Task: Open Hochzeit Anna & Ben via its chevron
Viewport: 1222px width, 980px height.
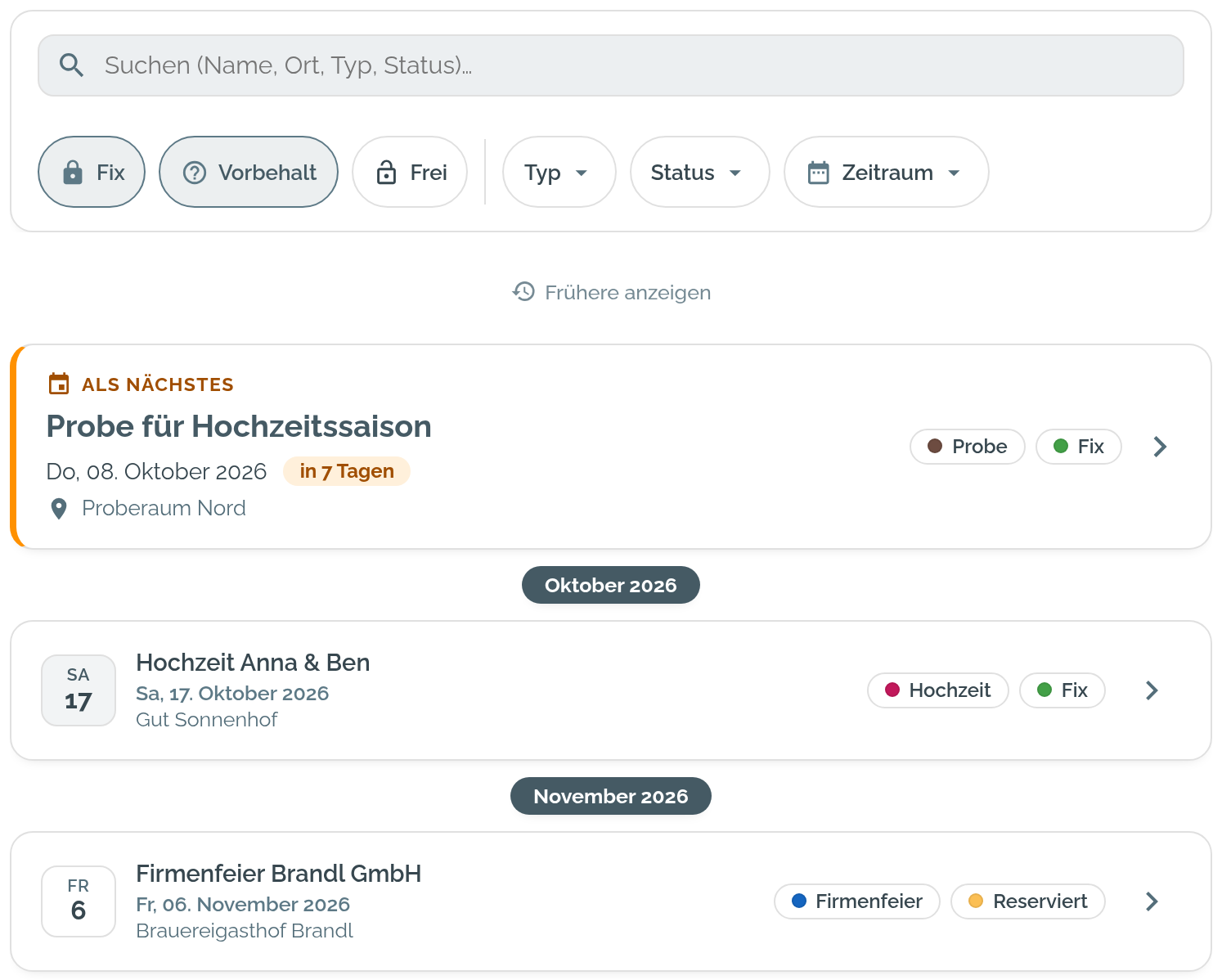Action: point(1152,690)
